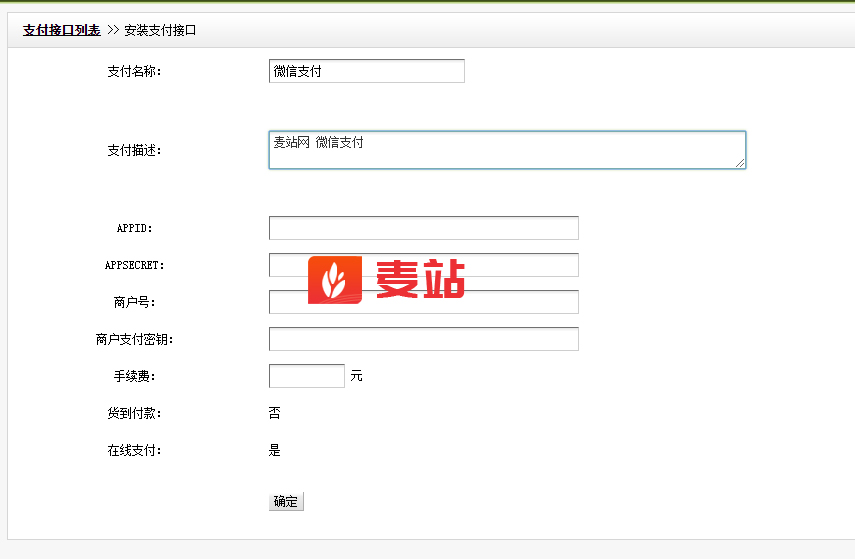Click the 商户支付密钥 input field
The image size is (855, 559).
[423, 339]
